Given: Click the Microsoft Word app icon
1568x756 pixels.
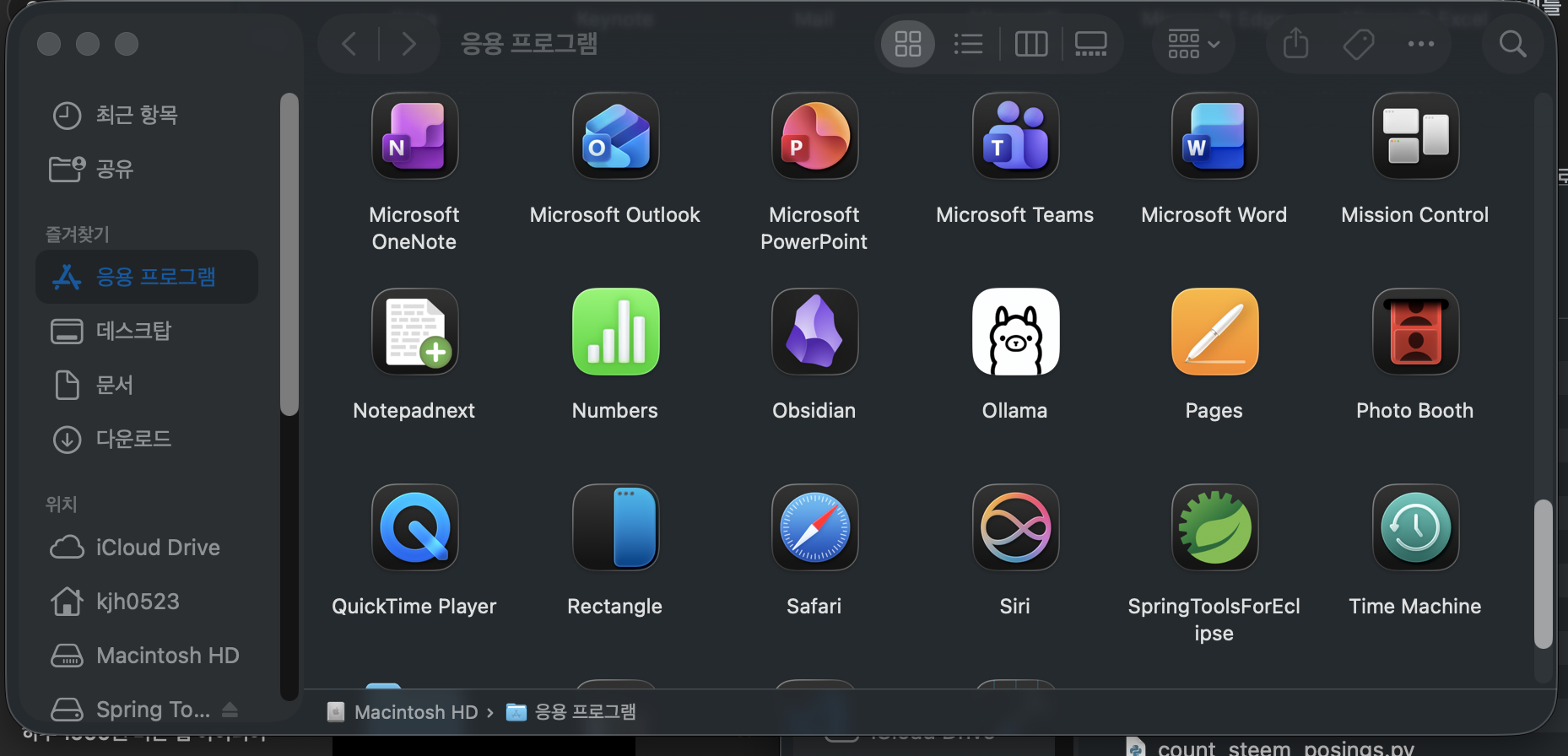Looking at the screenshot, I should coord(1214,136).
